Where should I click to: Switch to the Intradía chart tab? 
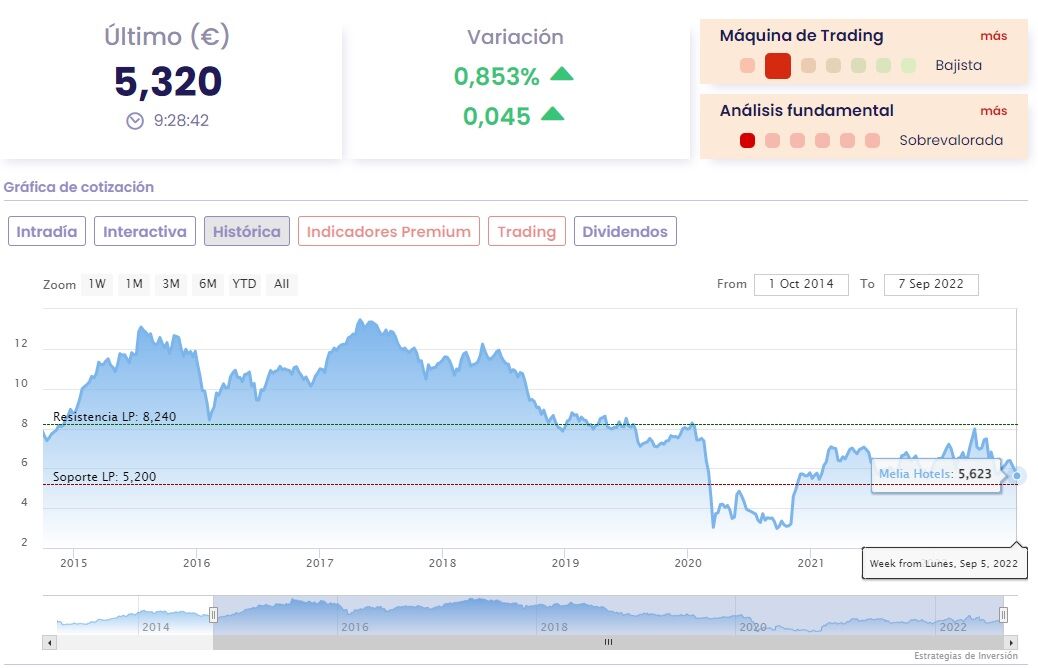tap(47, 232)
